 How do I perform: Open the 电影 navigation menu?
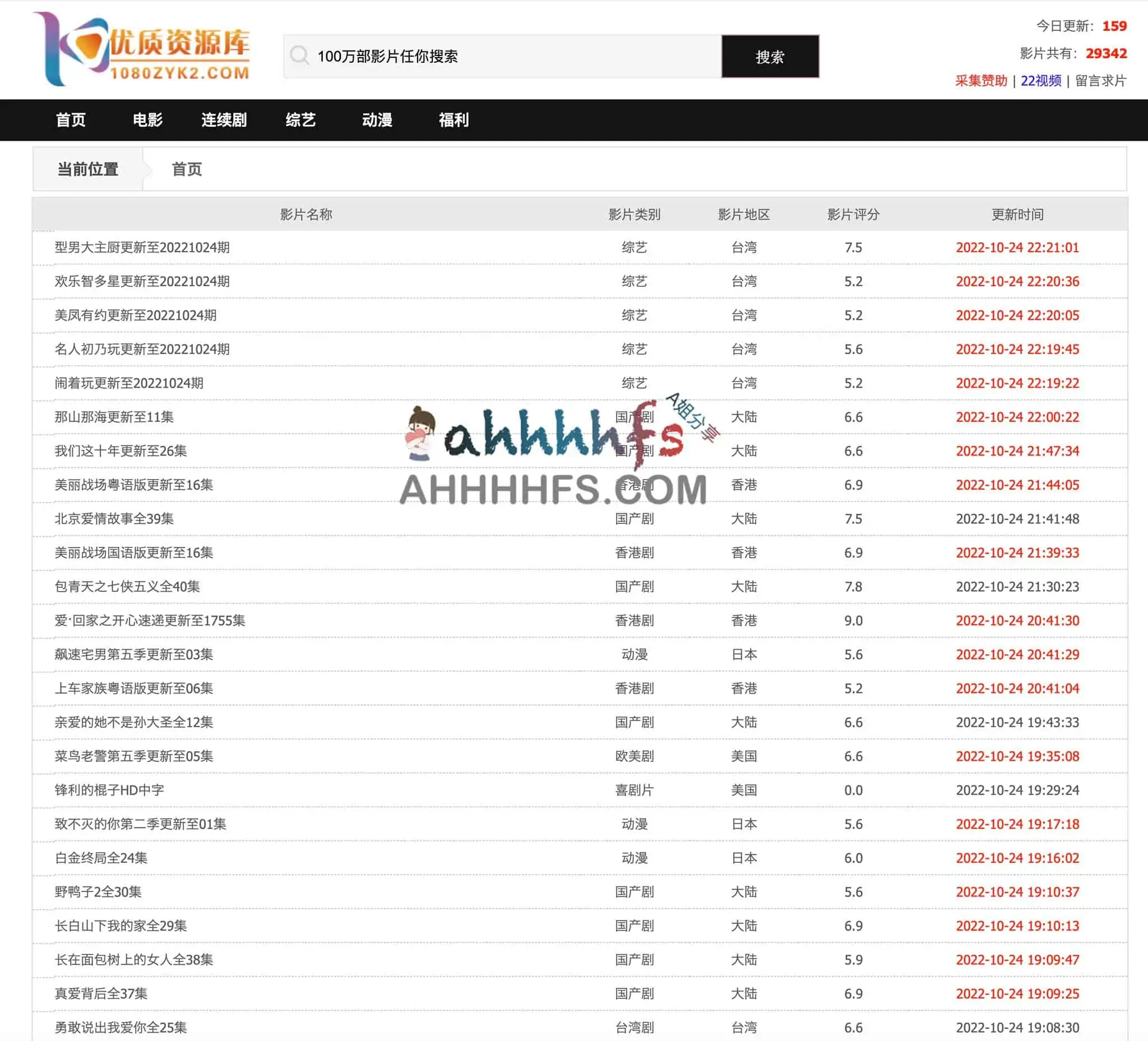point(148,120)
